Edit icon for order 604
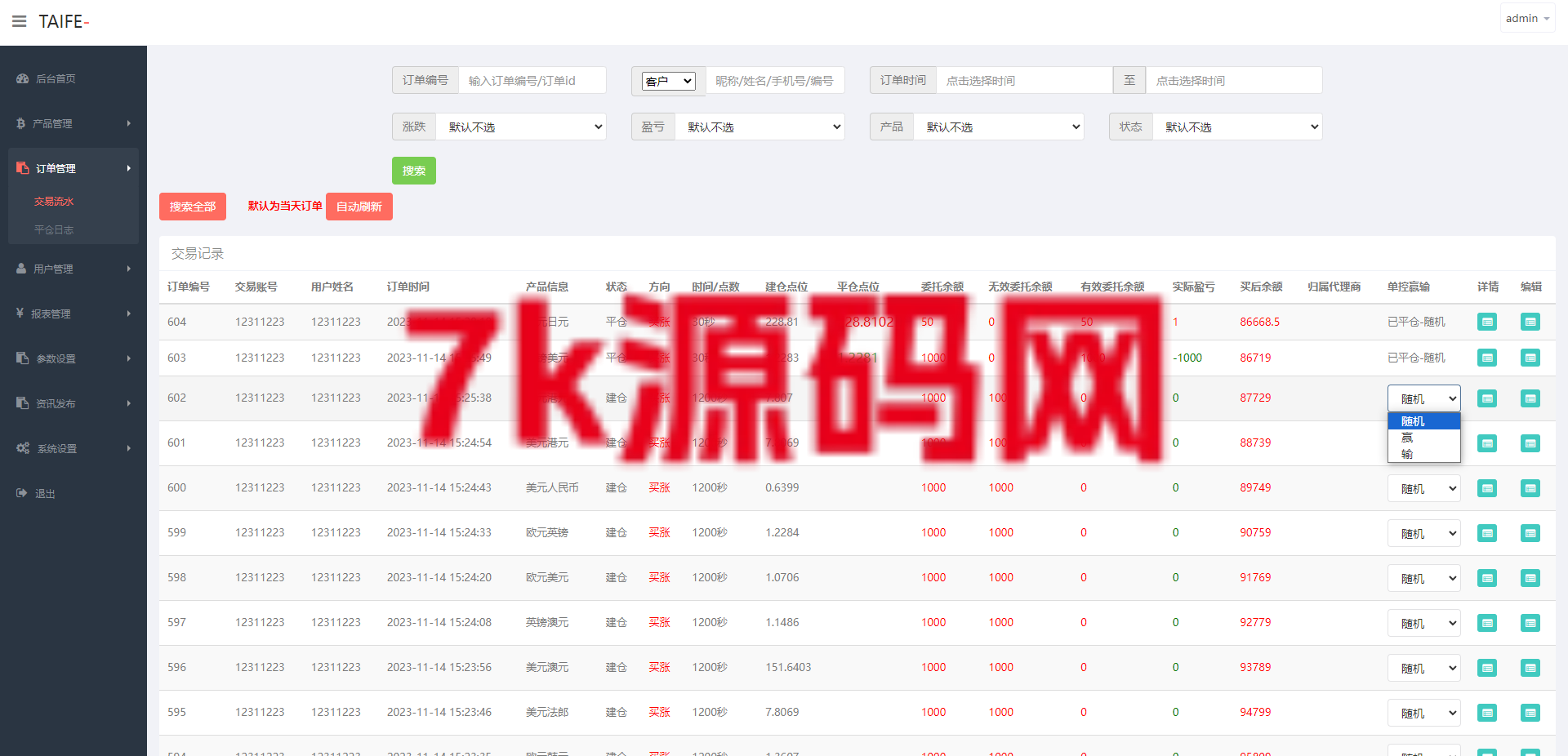 coord(1530,322)
